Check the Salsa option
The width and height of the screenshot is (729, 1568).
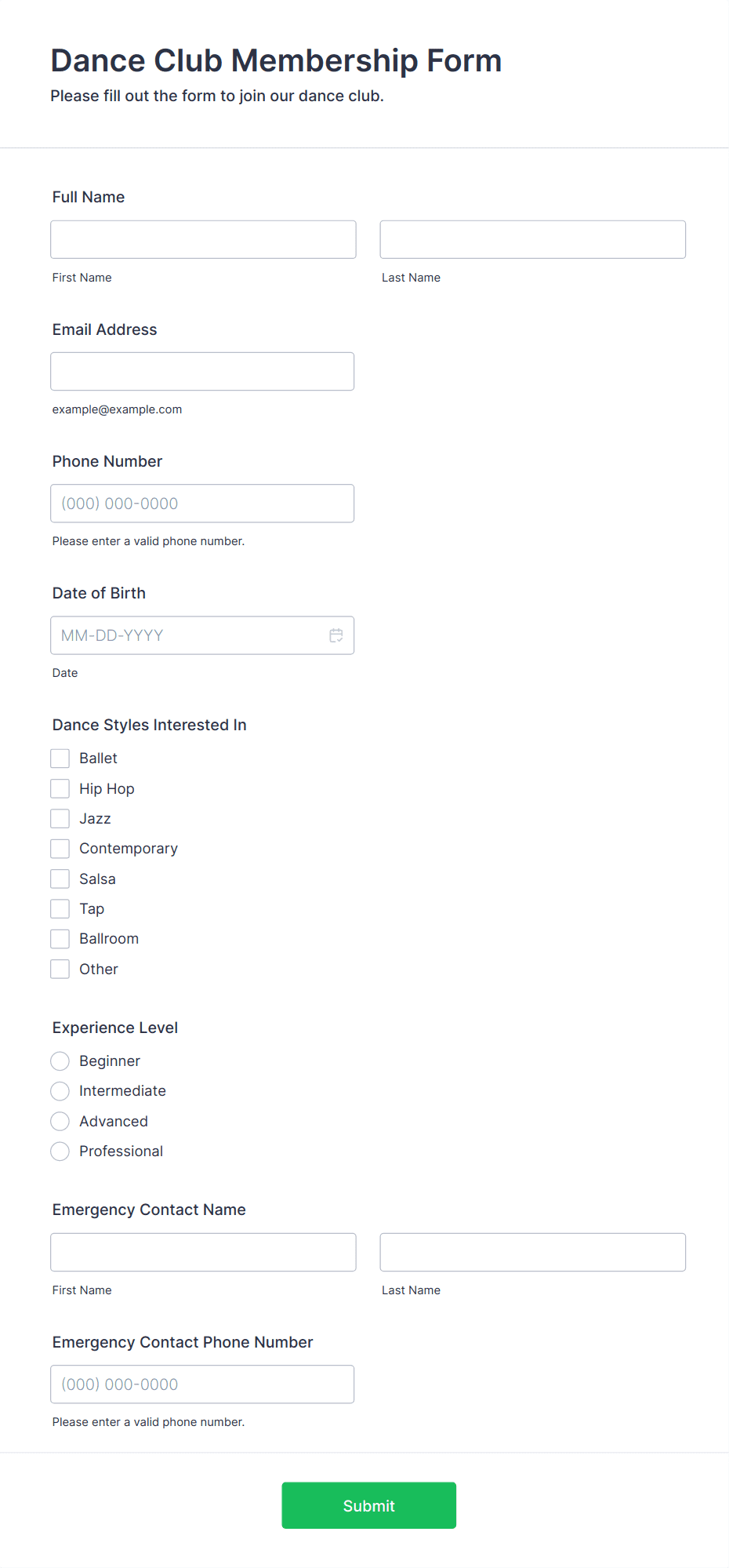pyautogui.click(x=60, y=879)
